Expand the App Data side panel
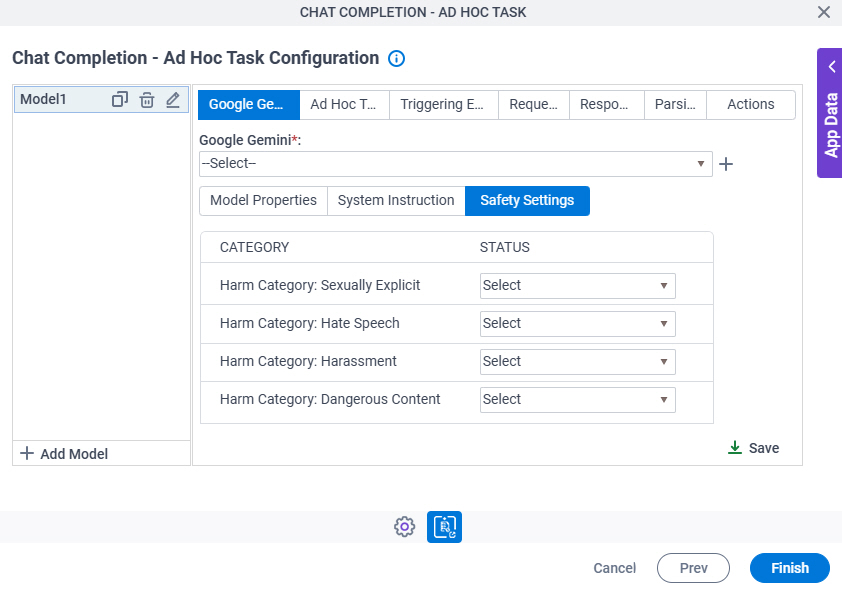 click(x=830, y=113)
